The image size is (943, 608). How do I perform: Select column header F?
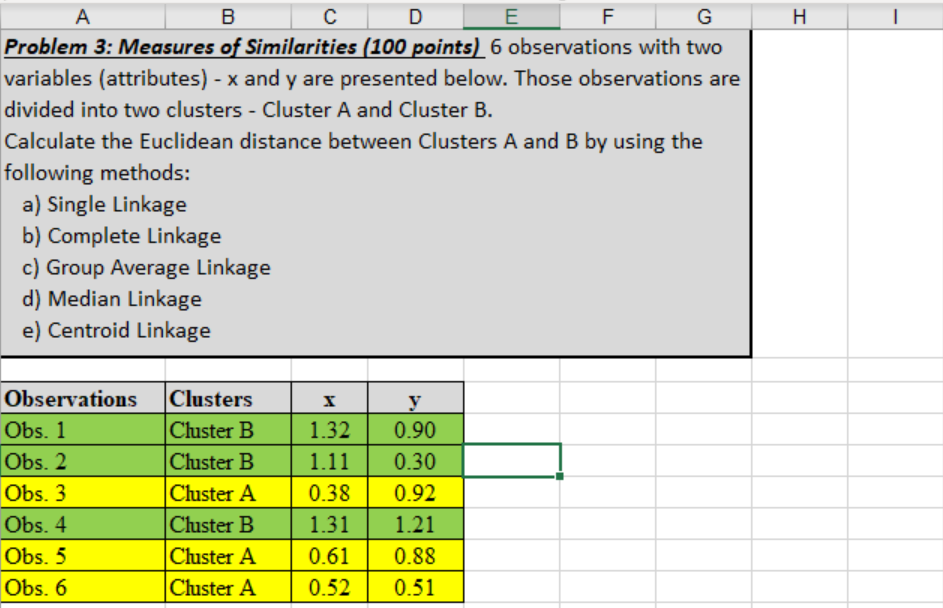(607, 16)
